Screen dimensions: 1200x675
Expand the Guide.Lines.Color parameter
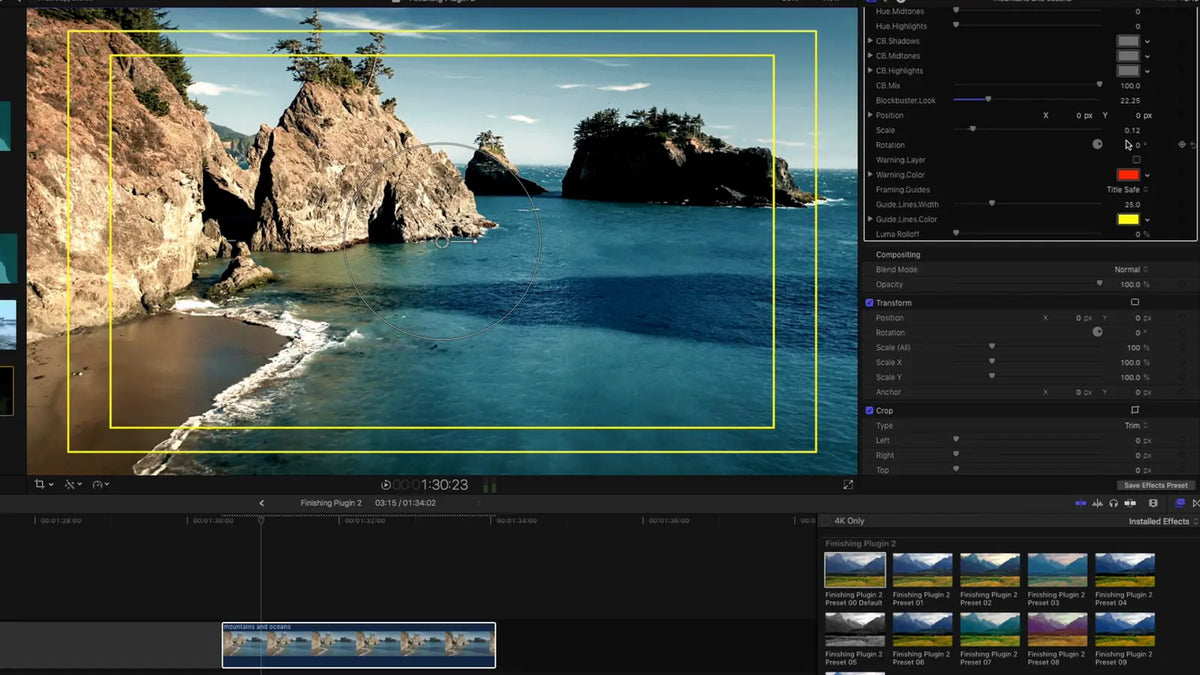click(870, 219)
